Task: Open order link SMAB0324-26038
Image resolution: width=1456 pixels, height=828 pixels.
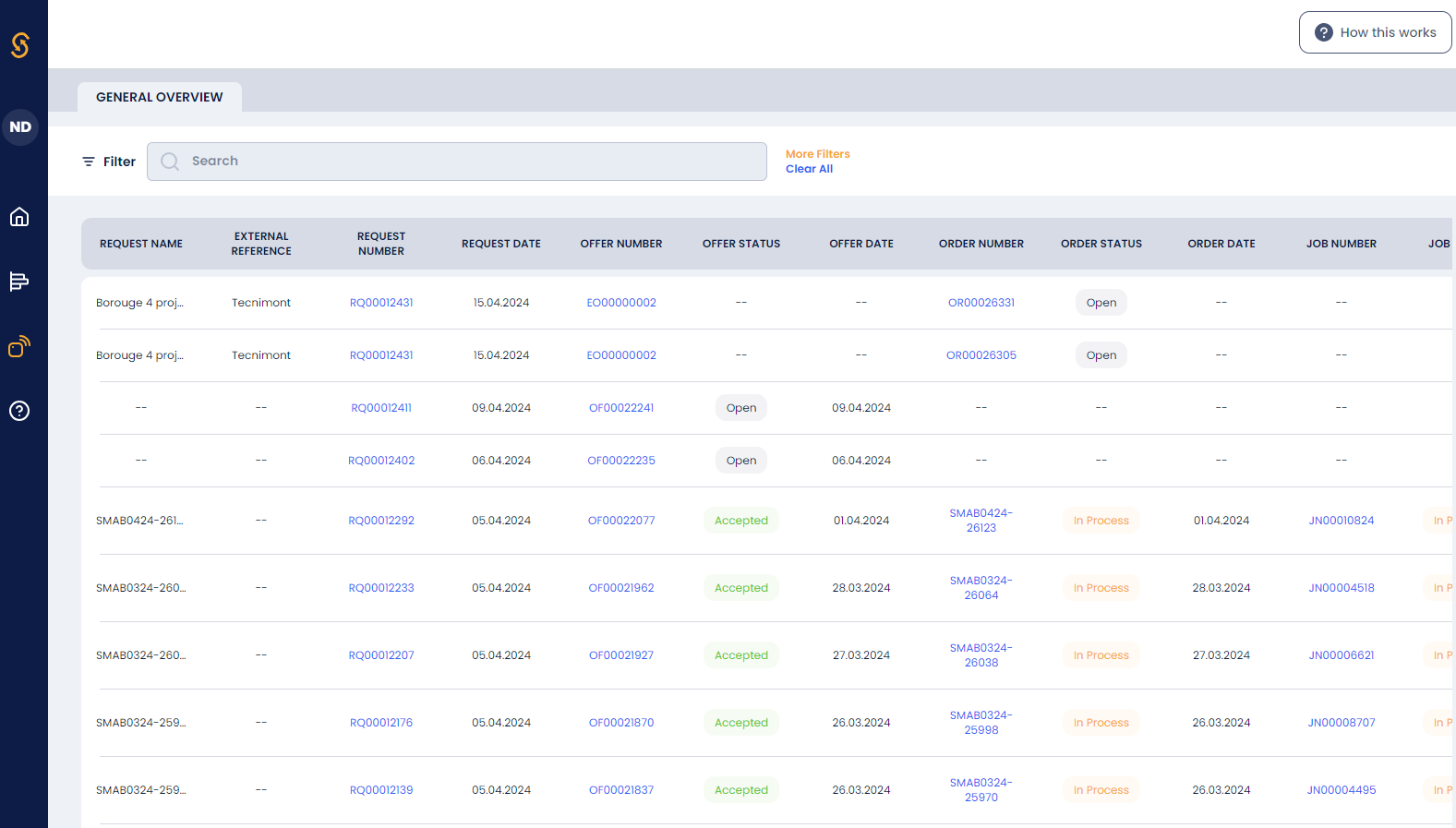Action: (x=981, y=655)
